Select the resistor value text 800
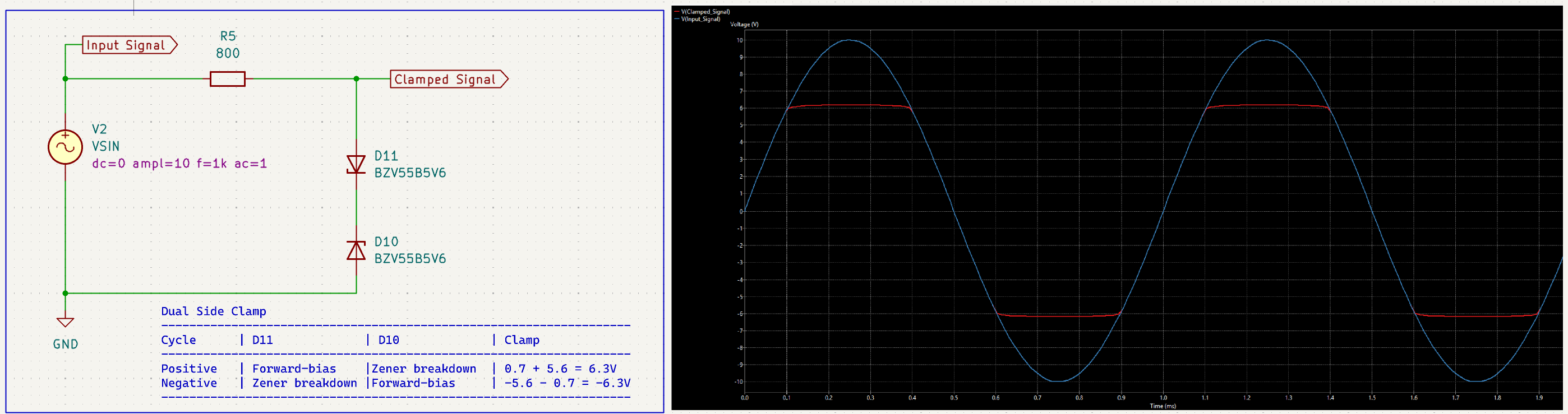The width and height of the screenshot is (1568, 414). pyautogui.click(x=228, y=53)
